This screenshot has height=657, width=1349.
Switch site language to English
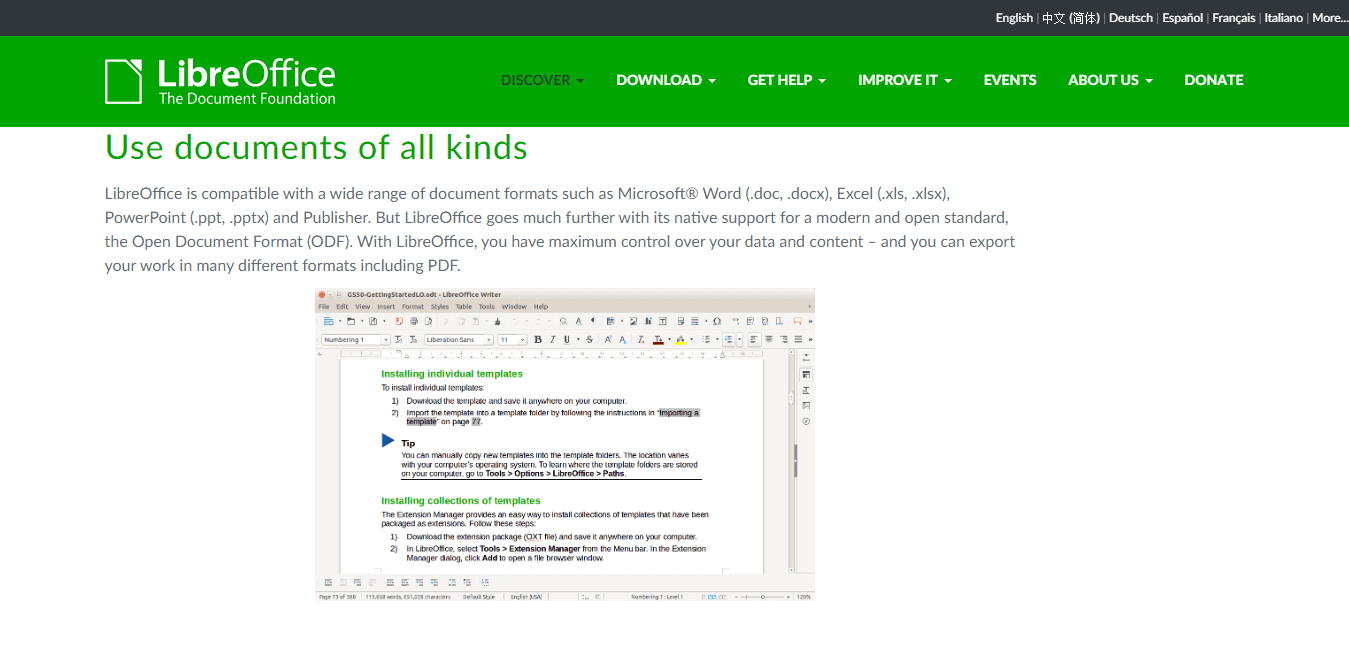[x=1014, y=18]
